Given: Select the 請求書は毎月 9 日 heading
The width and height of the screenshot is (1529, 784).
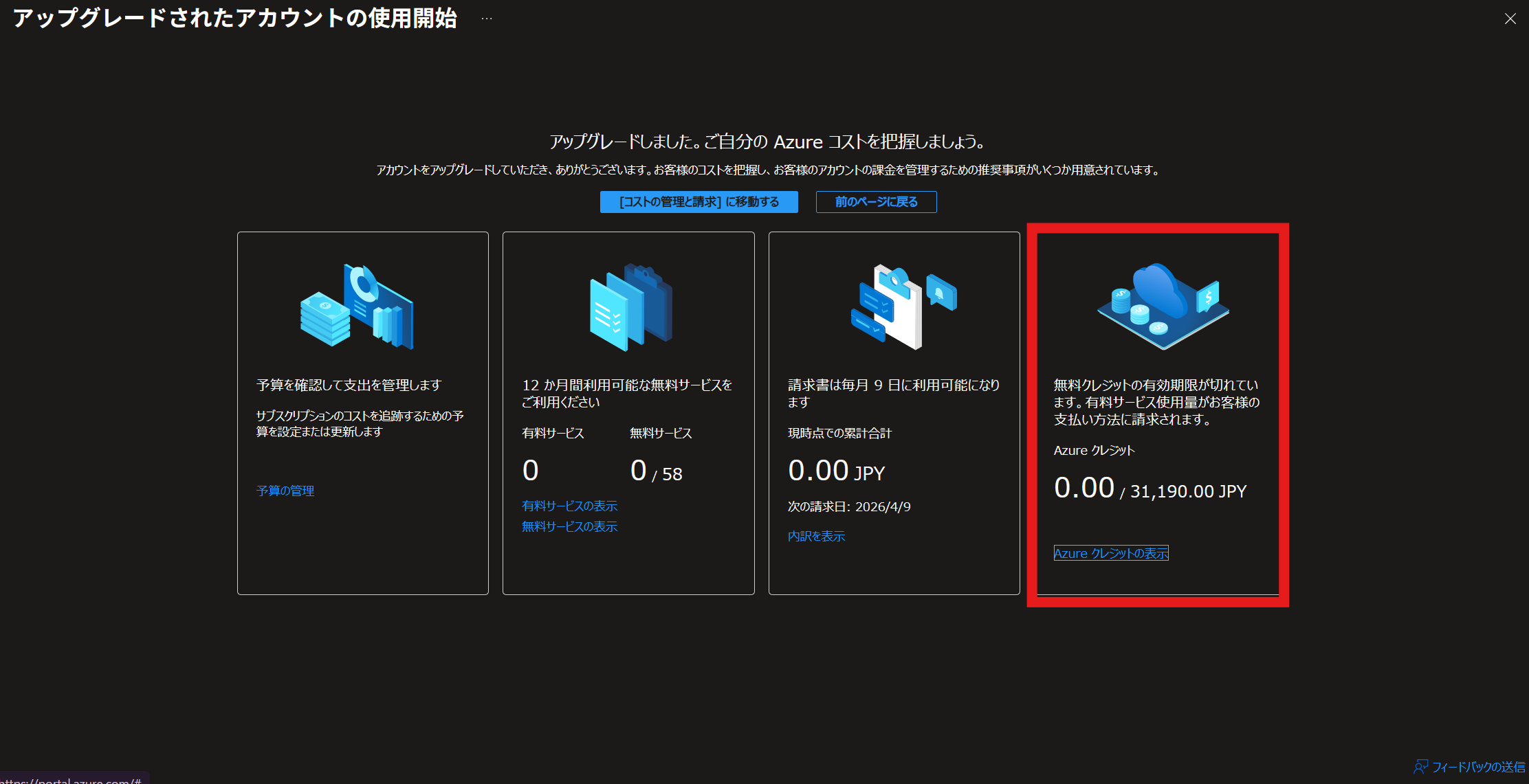Looking at the screenshot, I should [x=894, y=393].
